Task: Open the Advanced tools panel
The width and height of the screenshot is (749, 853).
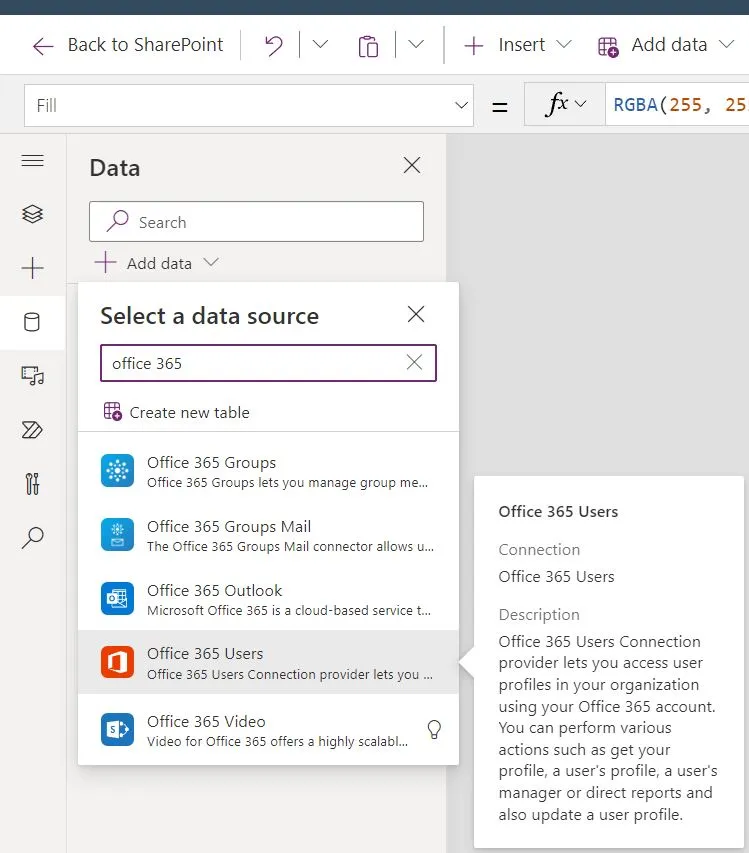Action: pyautogui.click(x=33, y=484)
